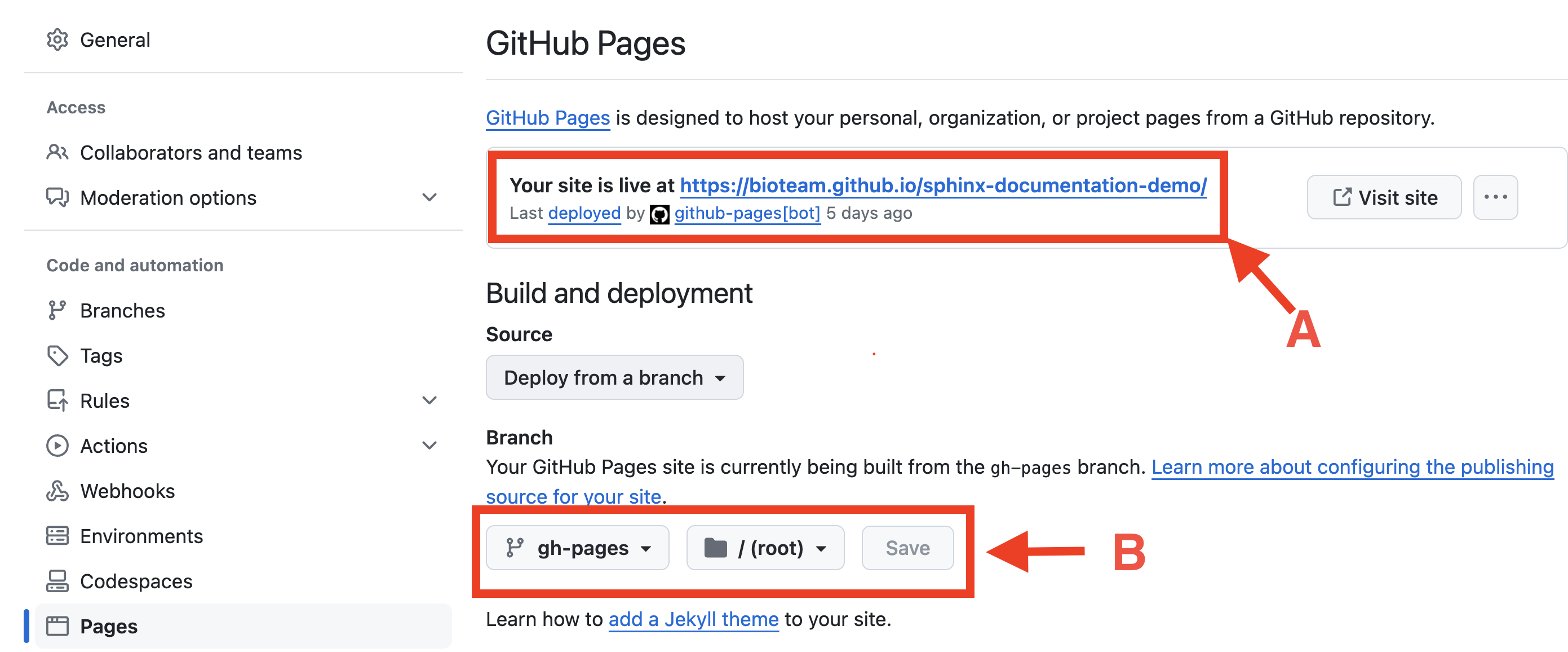
Task: Click the Code and automation section label
Action: click(x=135, y=265)
